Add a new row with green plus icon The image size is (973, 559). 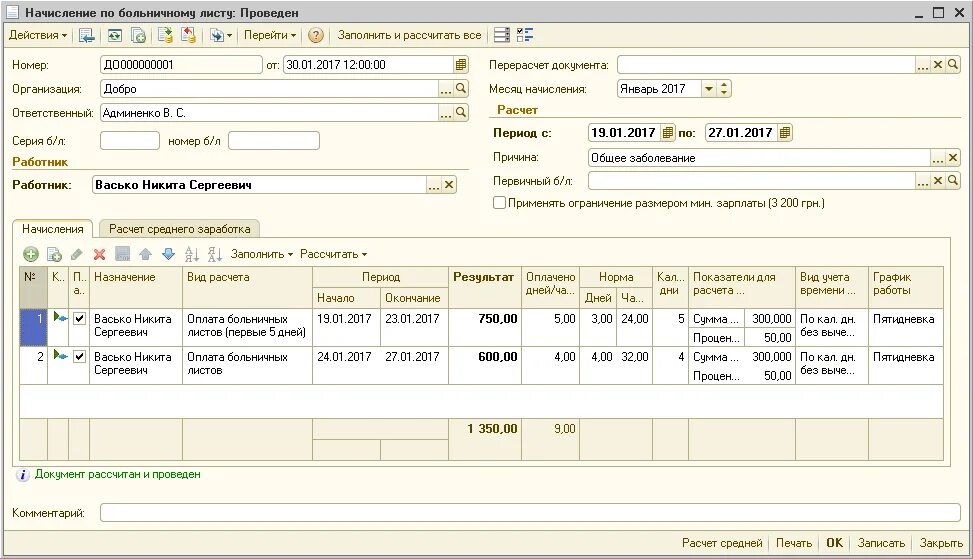tap(30, 254)
